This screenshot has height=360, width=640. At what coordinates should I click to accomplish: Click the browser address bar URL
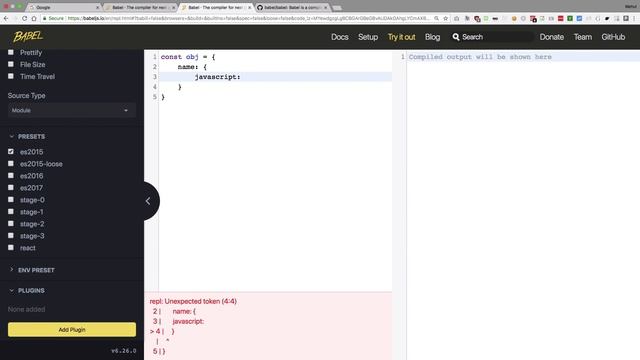[248, 18]
